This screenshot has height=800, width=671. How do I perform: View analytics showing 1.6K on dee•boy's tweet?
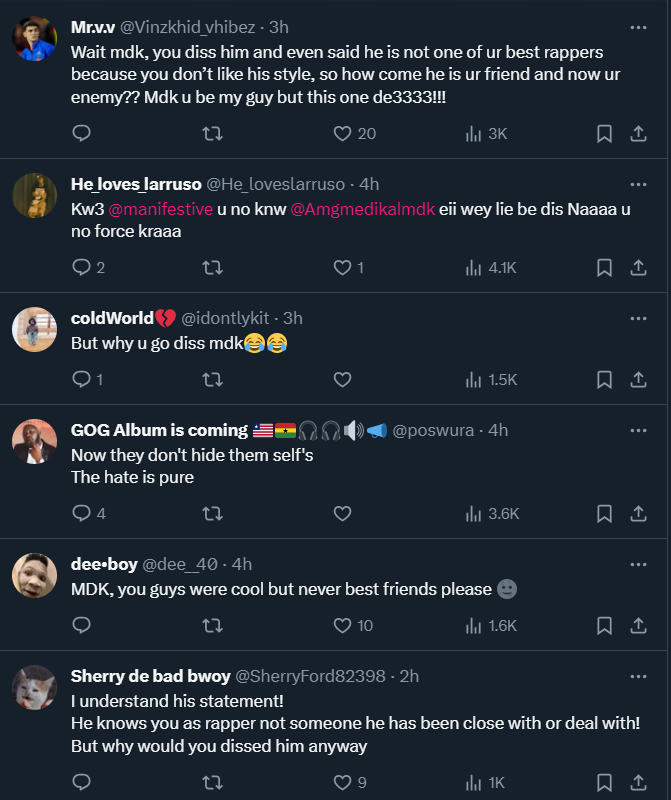[x=491, y=625]
